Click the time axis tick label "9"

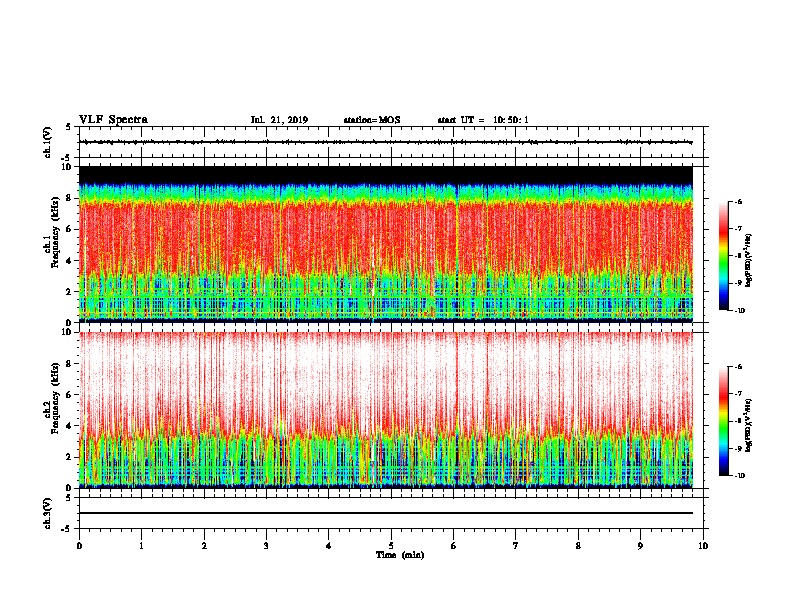click(x=640, y=545)
